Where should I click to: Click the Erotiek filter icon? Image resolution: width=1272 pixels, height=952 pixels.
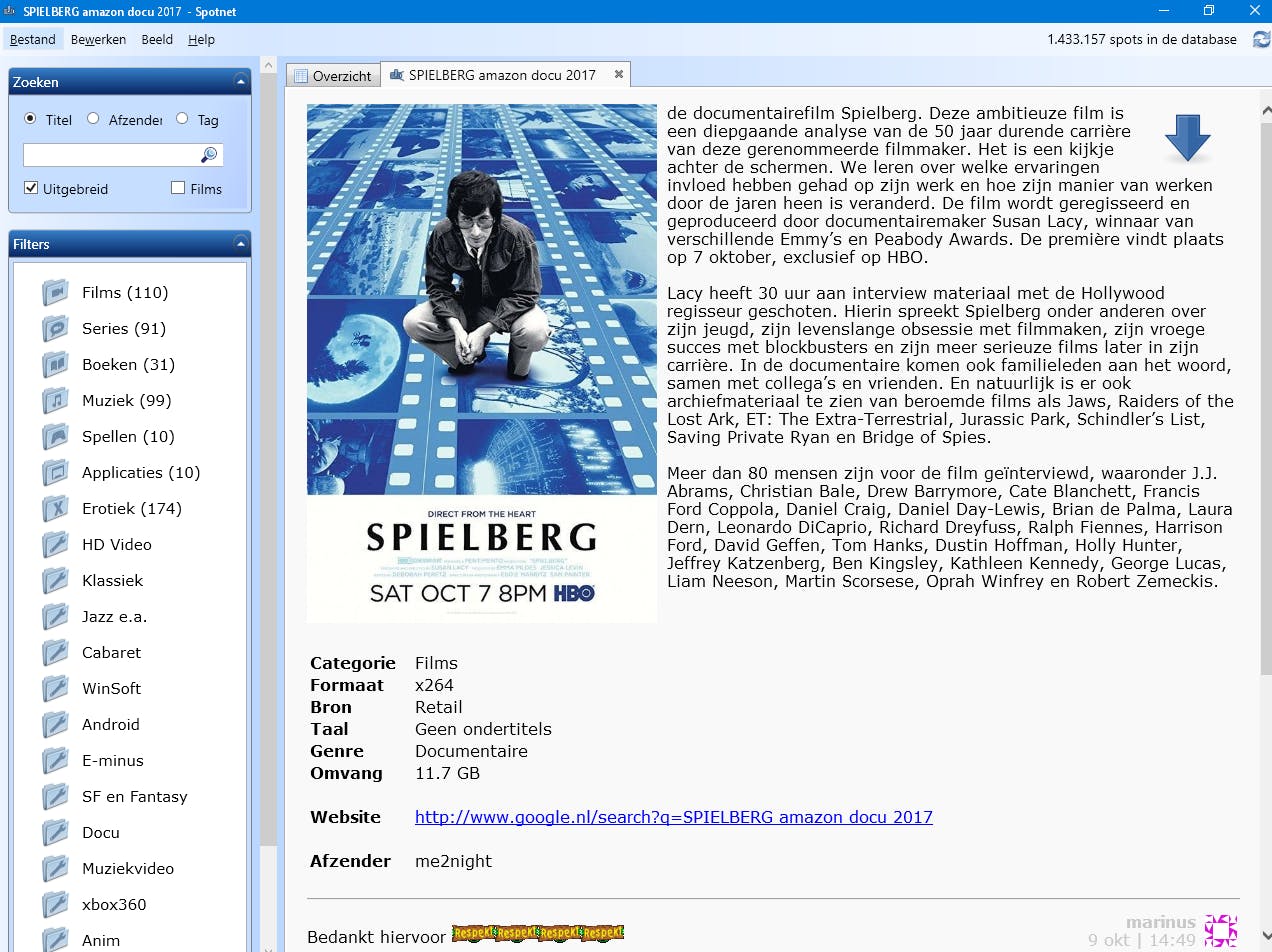point(57,508)
